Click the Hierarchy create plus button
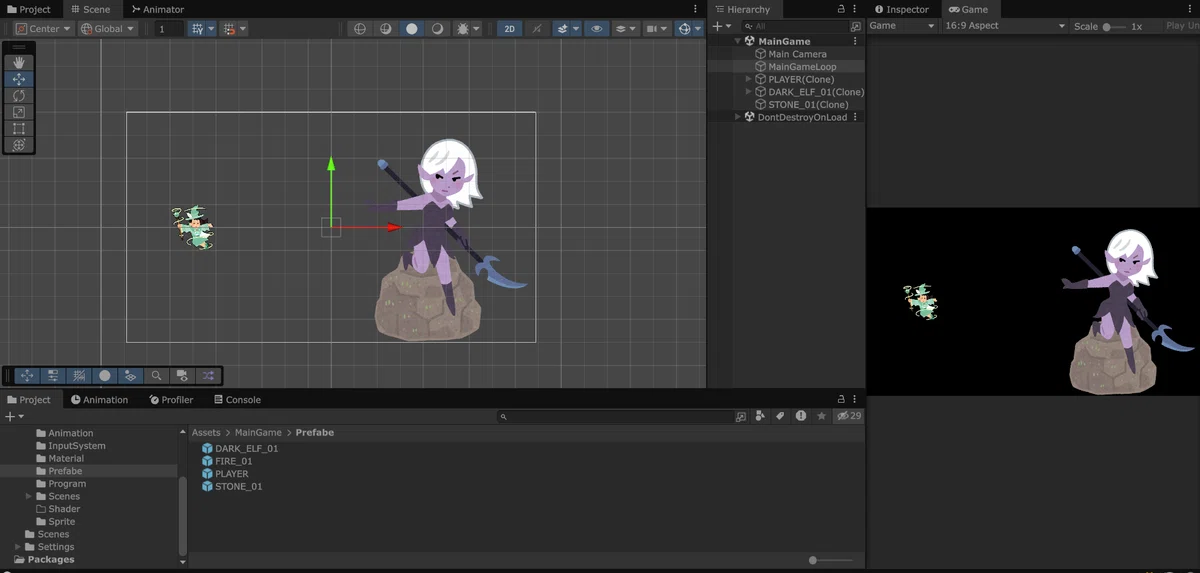 716,26
